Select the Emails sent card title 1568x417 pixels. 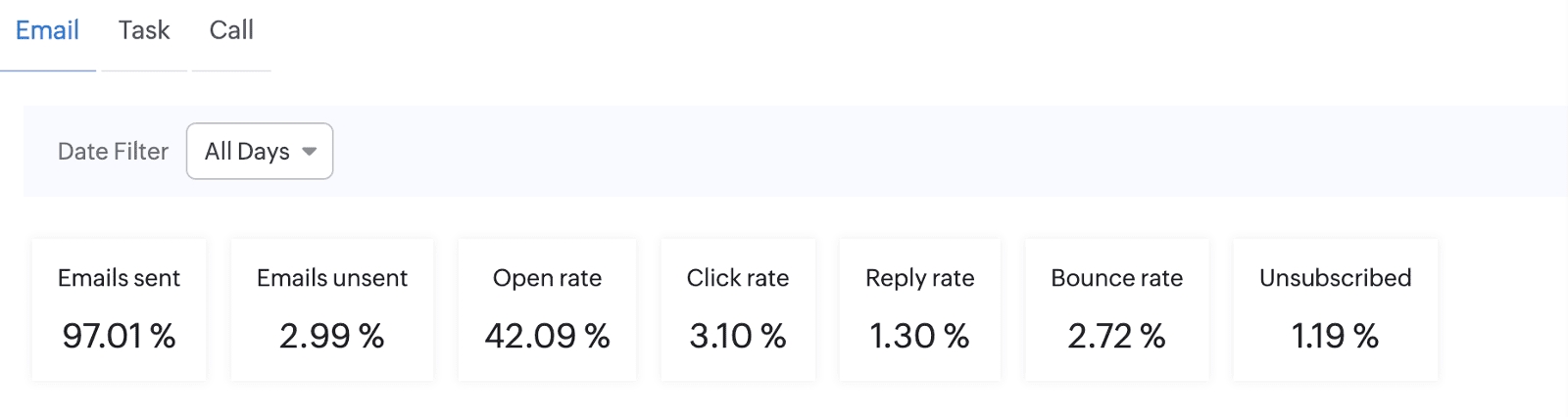(119, 278)
